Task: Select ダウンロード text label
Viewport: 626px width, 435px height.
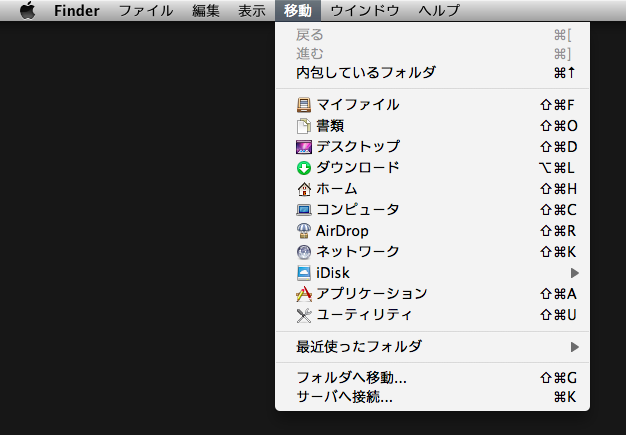Action: coord(358,168)
